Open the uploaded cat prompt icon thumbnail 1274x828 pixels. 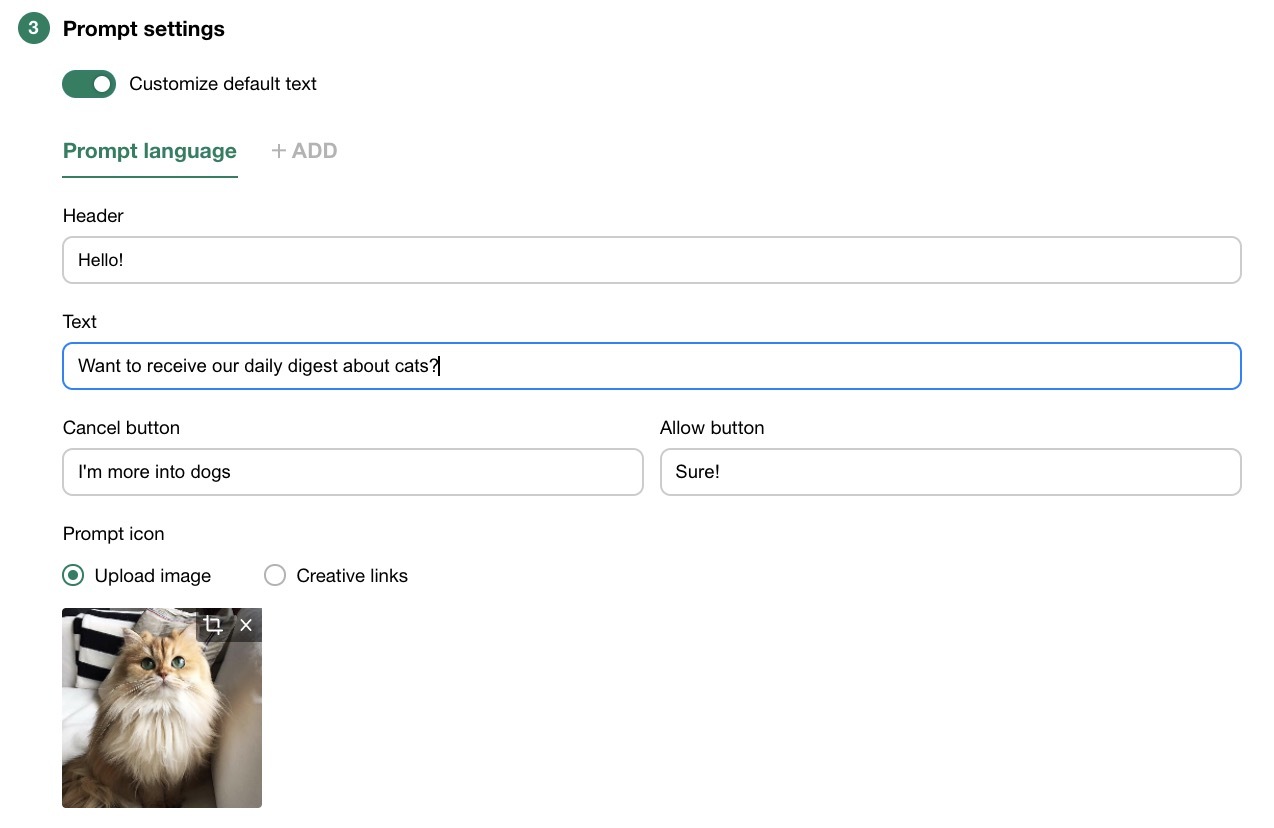162,708
